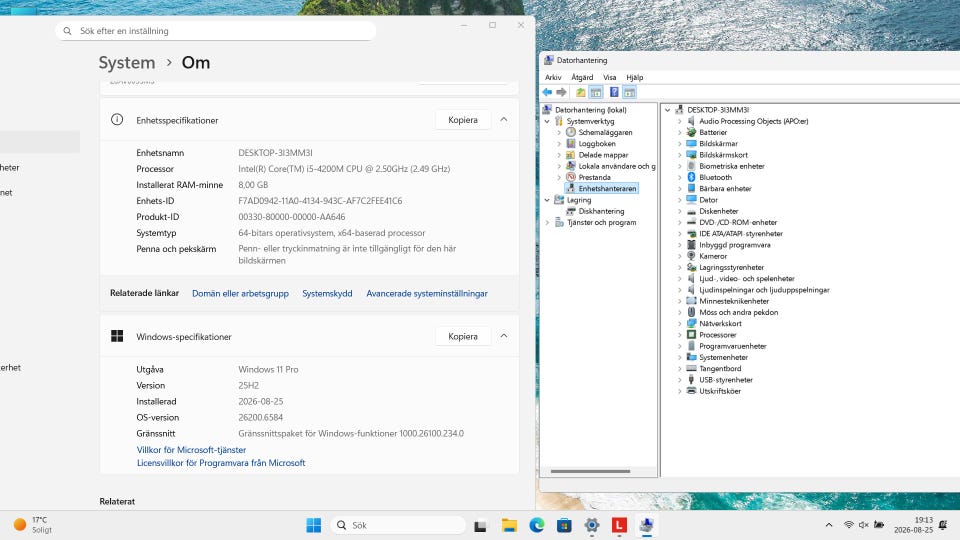Open the Arkiv menu

point(553,77)
